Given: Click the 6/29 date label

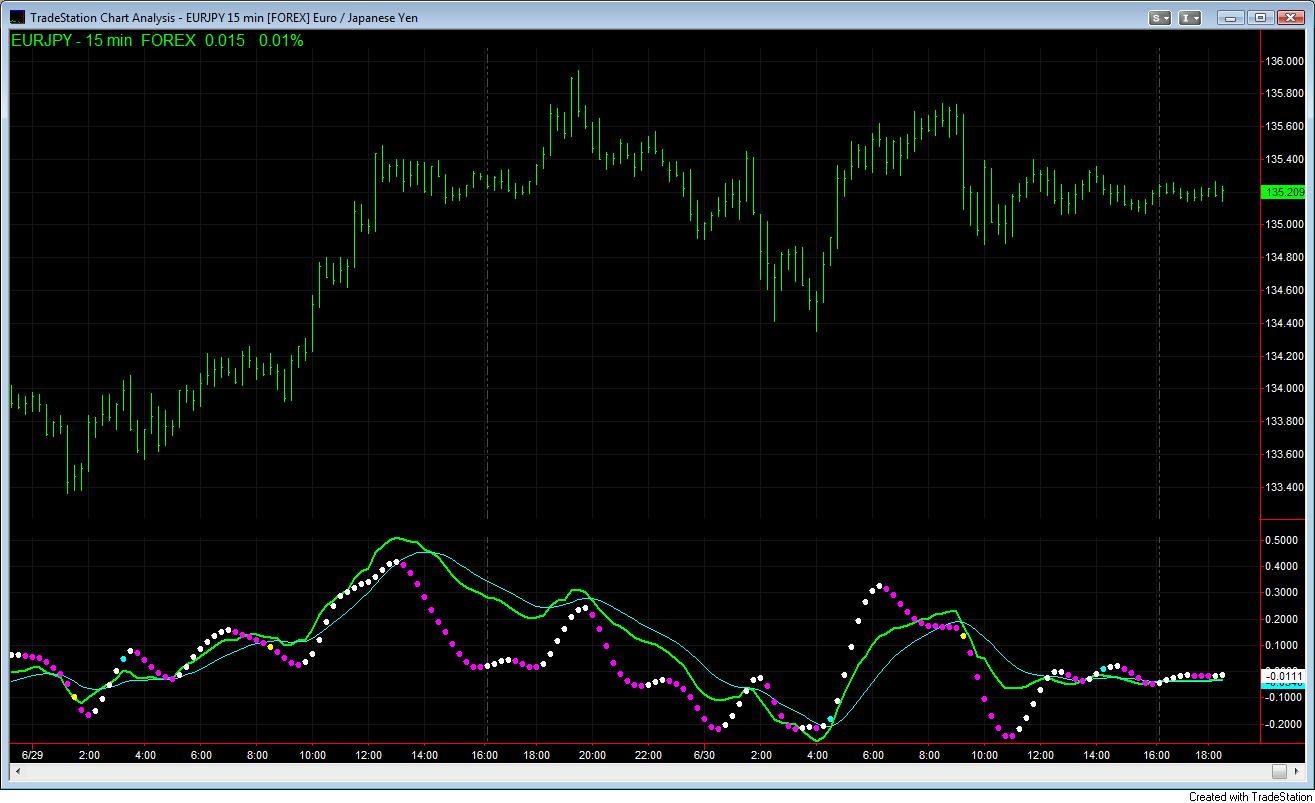Looking at the screenshot, I should tap(32, 755).
